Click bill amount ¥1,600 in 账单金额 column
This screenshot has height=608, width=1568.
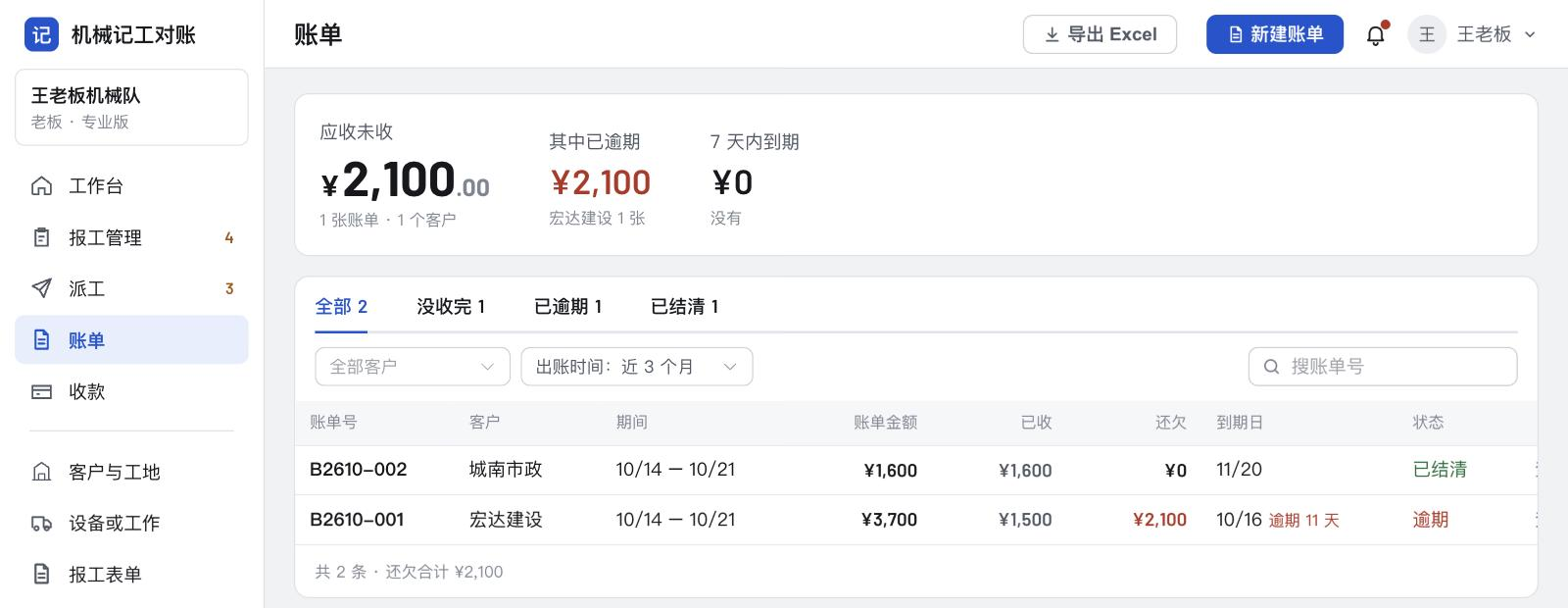pyautogui.click(x=890, y=471)
